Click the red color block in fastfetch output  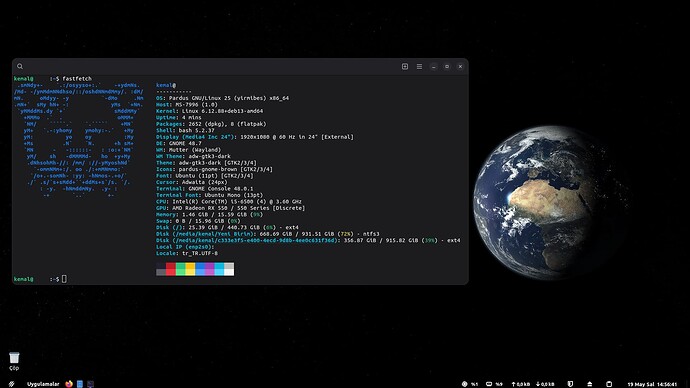point(171,269)
